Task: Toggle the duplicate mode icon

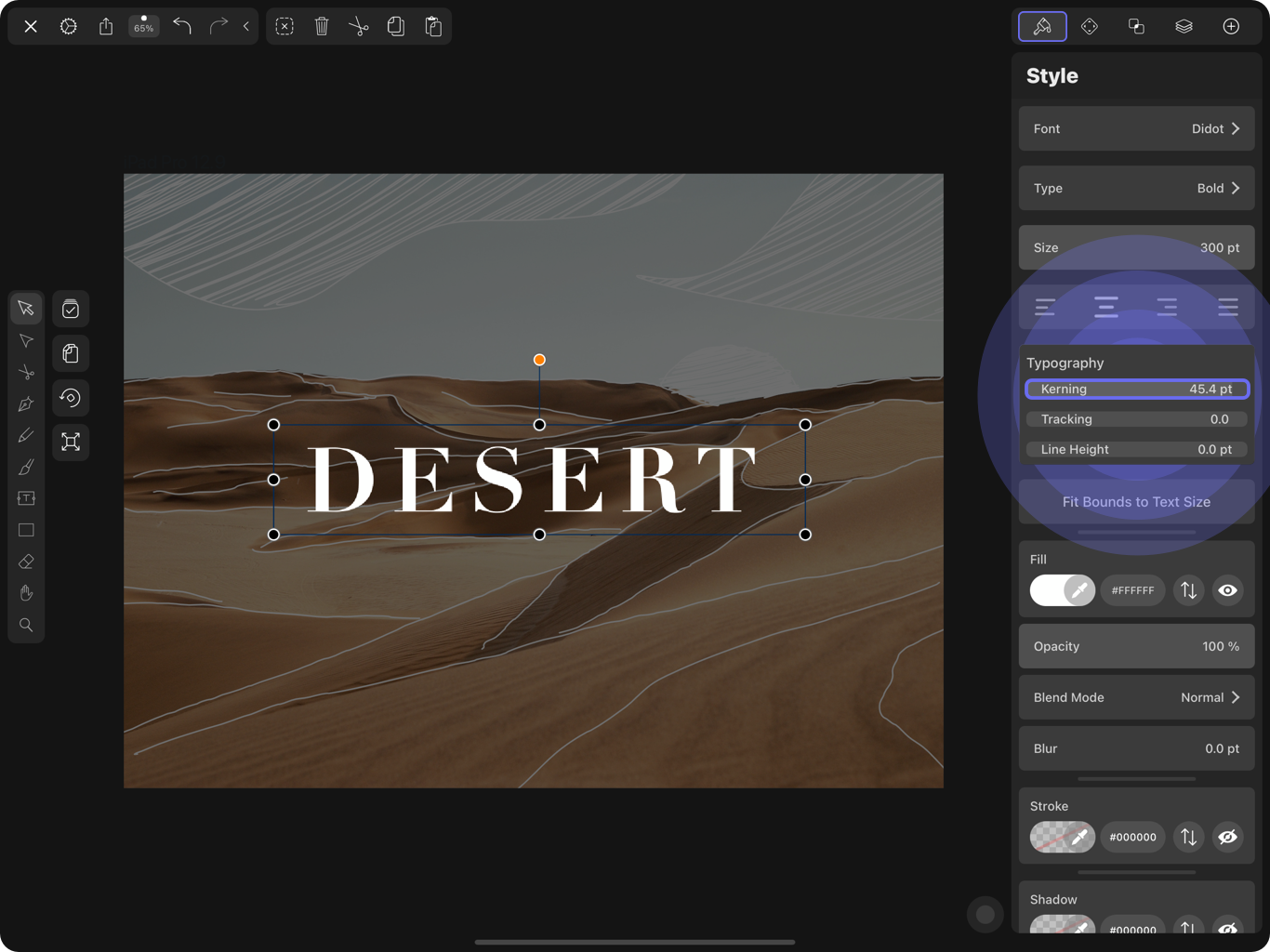Action: pyautogui.click(x=71, y=353)
